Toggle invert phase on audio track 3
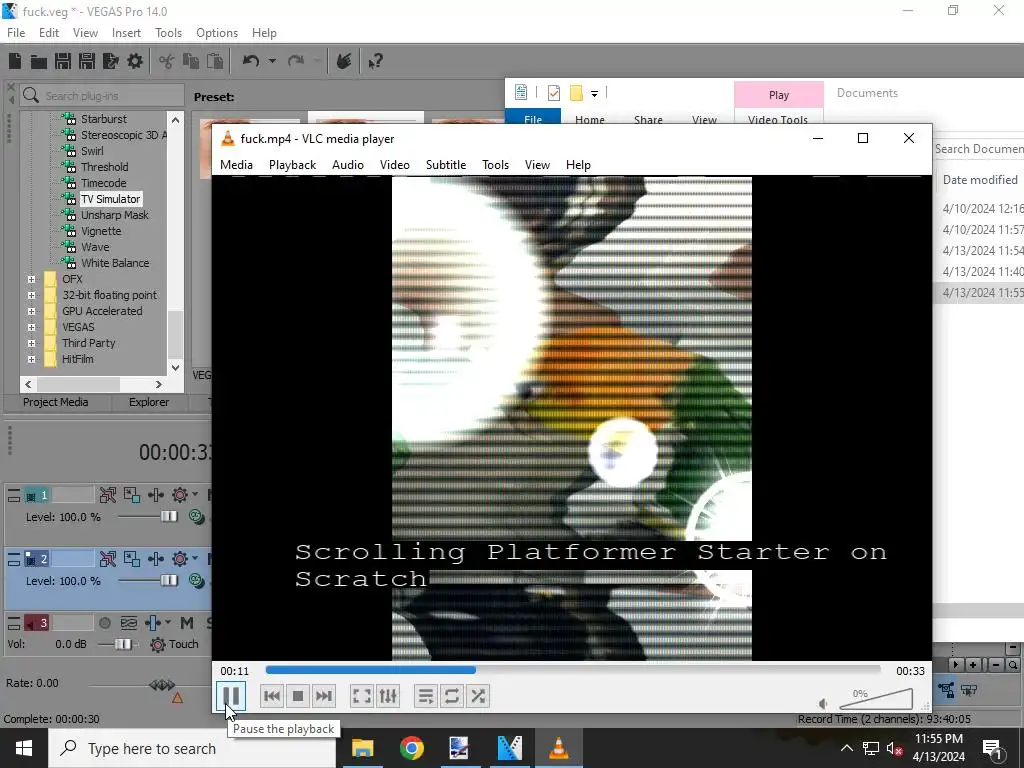This screenshot has width=1024, height=768. coord(129,623)
